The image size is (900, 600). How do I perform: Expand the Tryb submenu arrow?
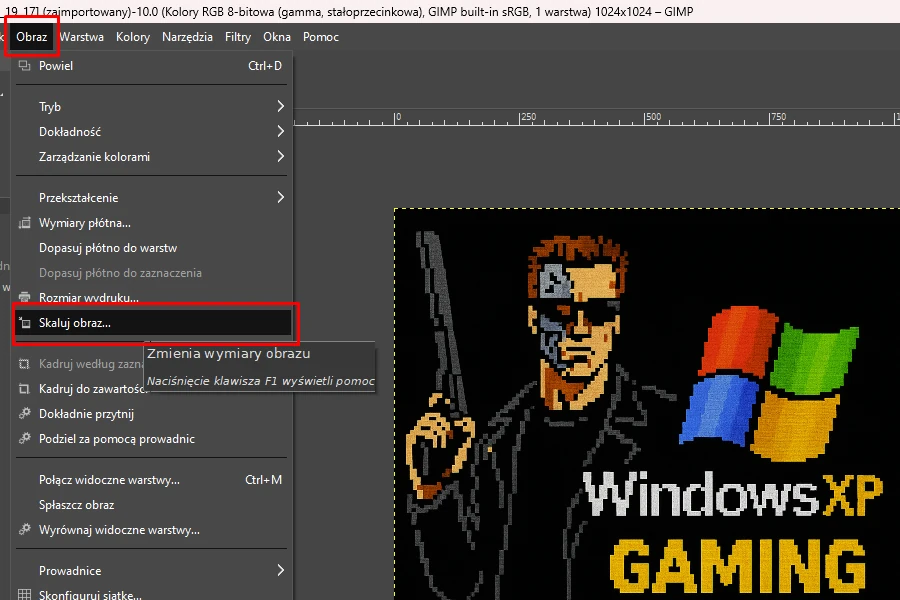coord(280,106)
